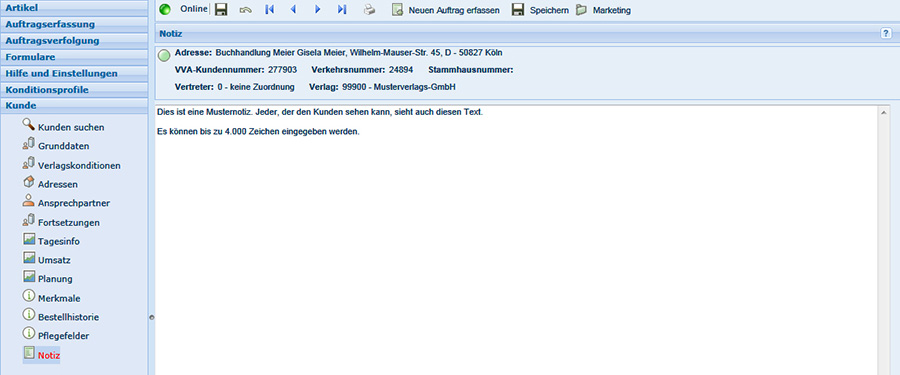Open Ansprechpartner menu entry
Screen dimensions: 900x375
(x=74, y=203)
